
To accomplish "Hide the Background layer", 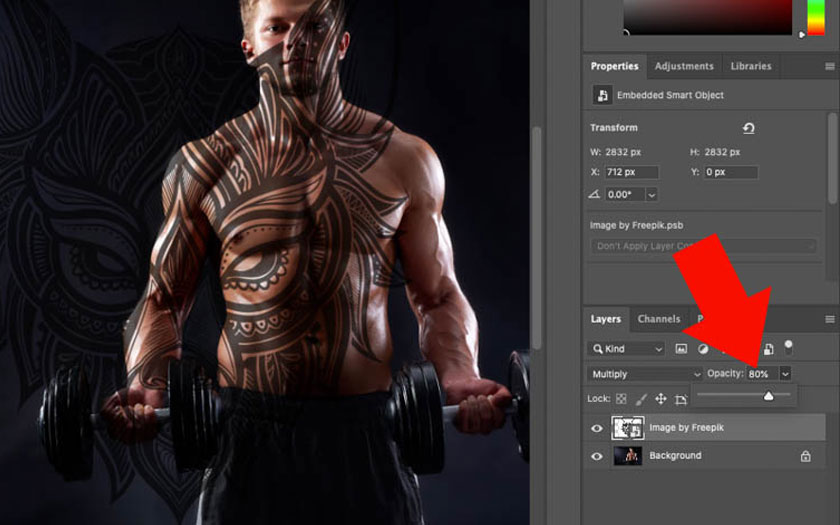I will coord(596,456).
